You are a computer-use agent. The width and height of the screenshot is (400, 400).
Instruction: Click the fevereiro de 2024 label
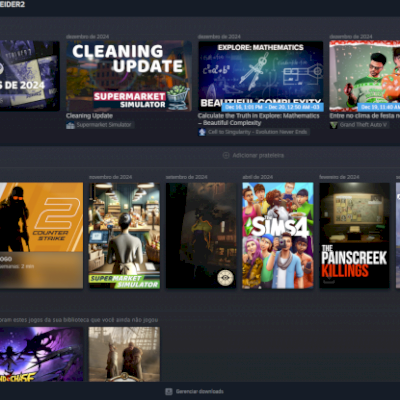[339, 177]
